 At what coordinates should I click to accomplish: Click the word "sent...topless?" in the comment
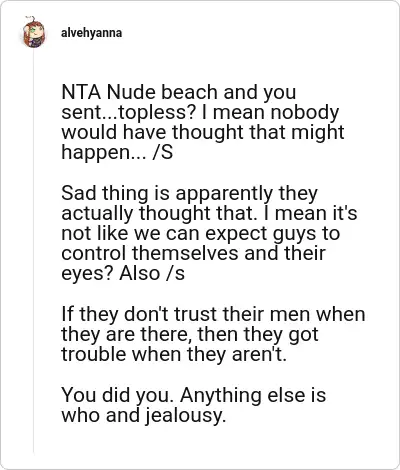click(x=129, y=113)
